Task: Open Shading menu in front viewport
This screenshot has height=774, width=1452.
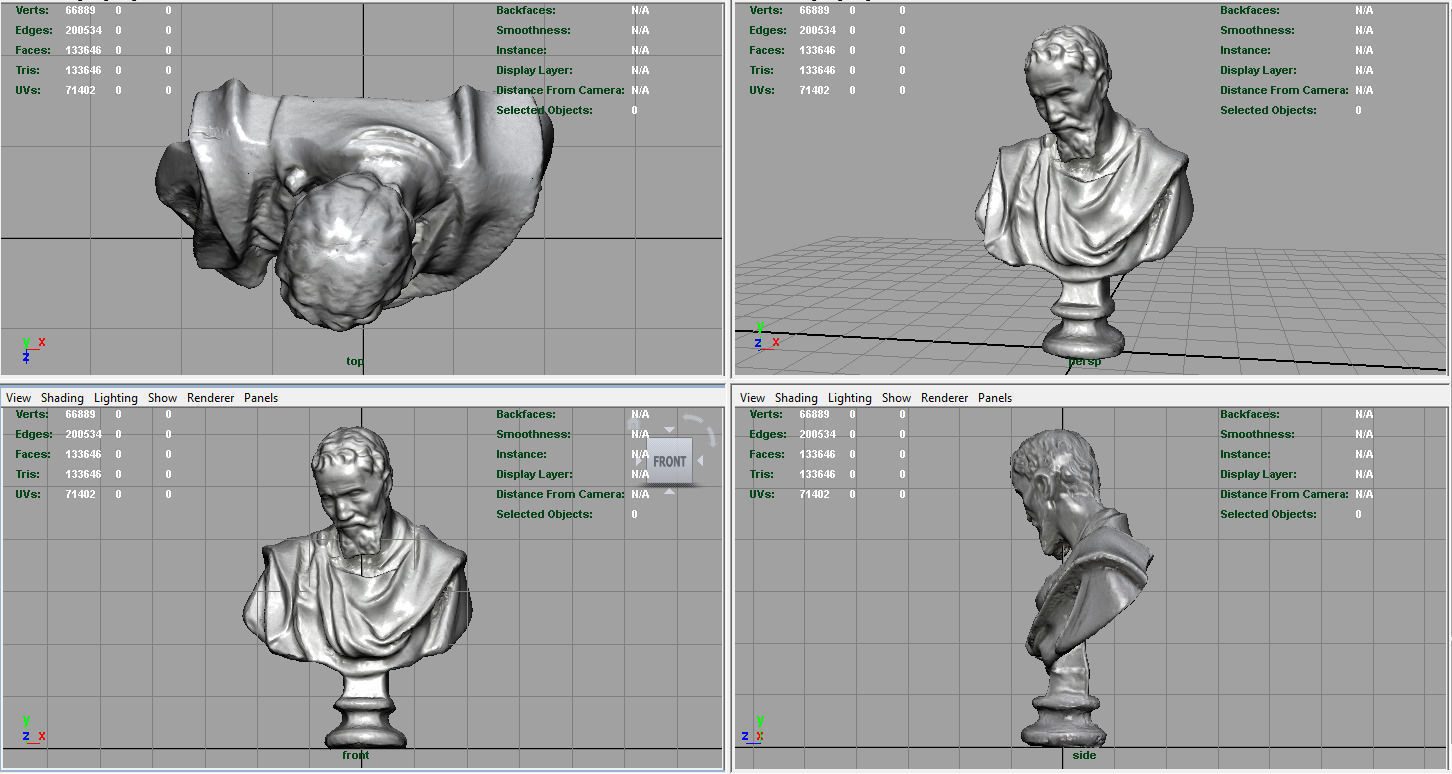Action: [x=62, y=398]
